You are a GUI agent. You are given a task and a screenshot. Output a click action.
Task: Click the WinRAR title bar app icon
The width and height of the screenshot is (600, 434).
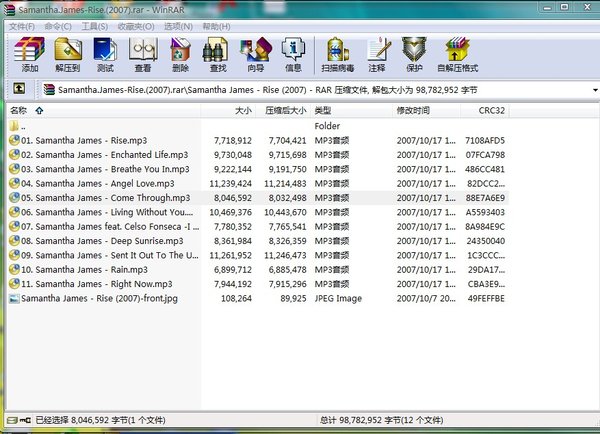tap(9, 9)
